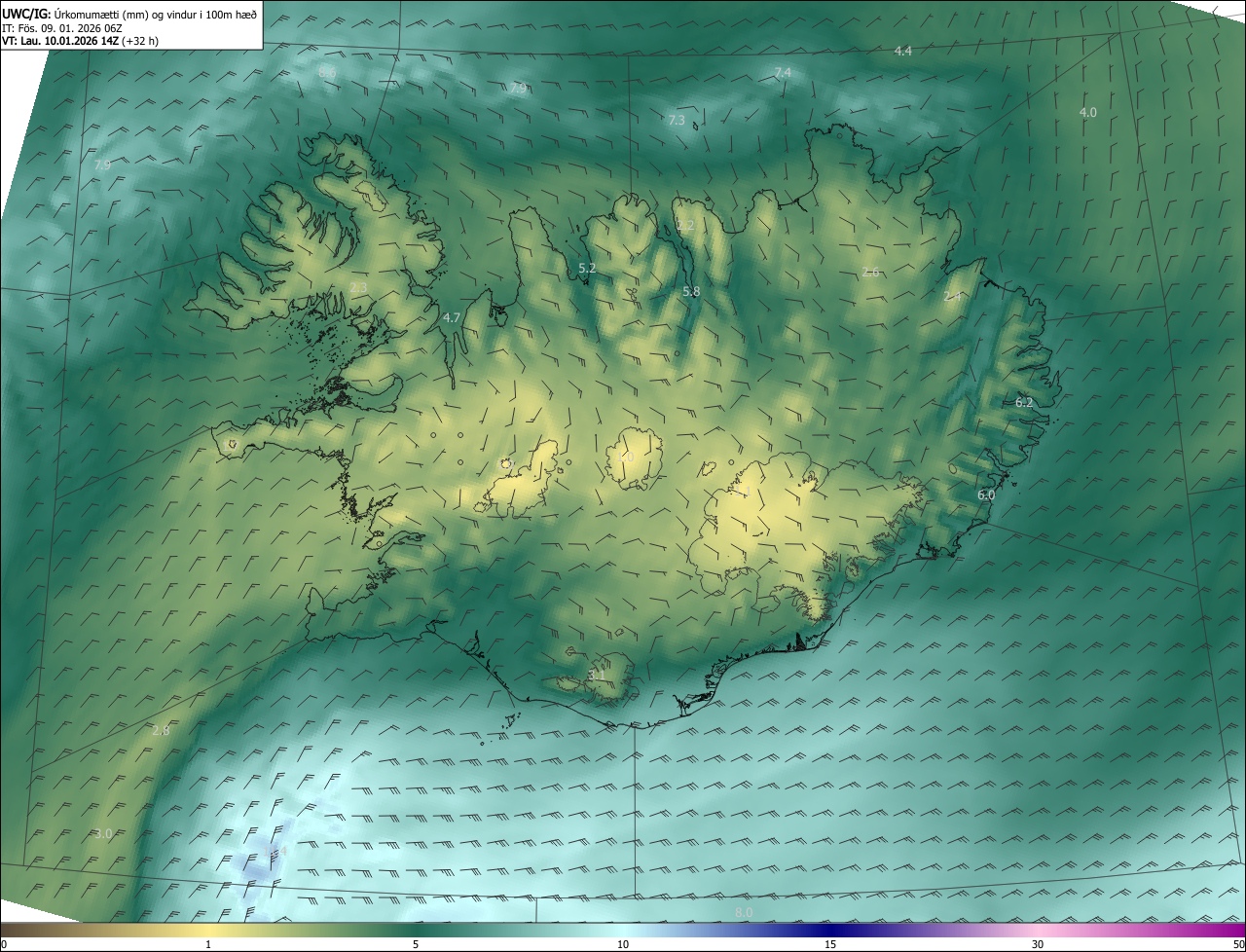Click the 7.3 label north of Iceland
1246x952 pixels.
[x=677, y=120]
